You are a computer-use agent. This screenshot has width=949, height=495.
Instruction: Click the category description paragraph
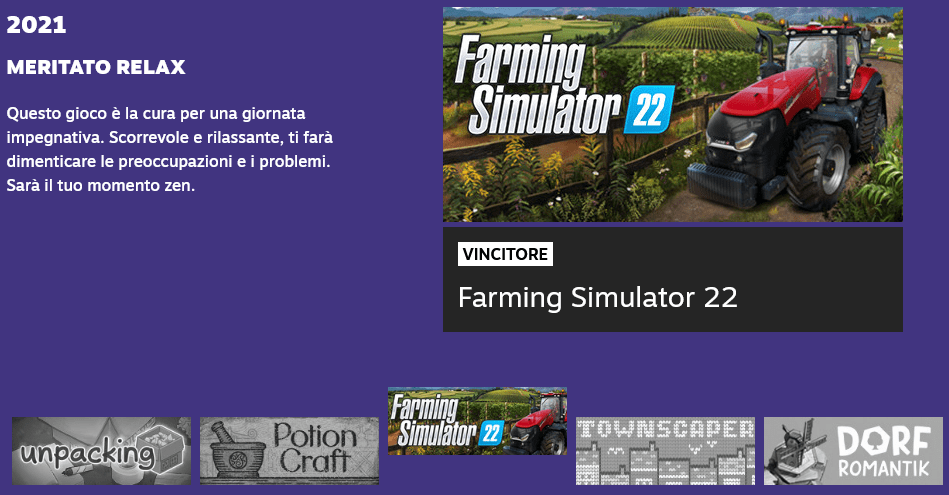[169, 149]
